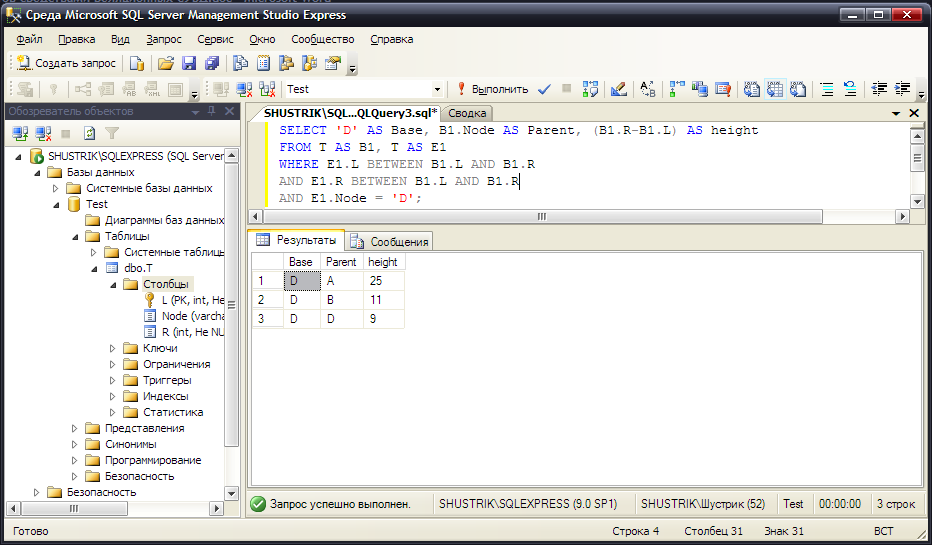Open the active files dropdown arrow beside tabs

896,113
